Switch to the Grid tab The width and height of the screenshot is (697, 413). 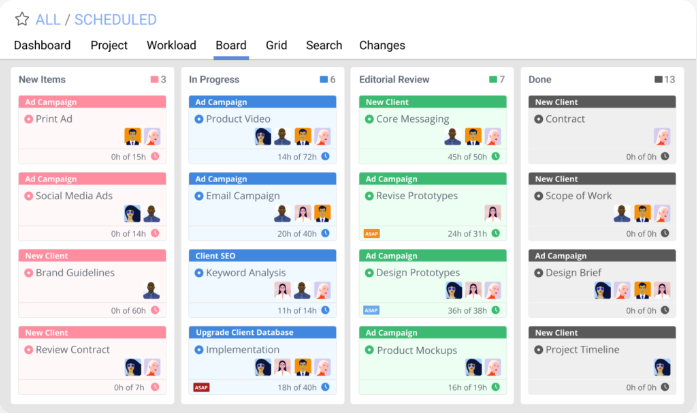coord(276,45)
